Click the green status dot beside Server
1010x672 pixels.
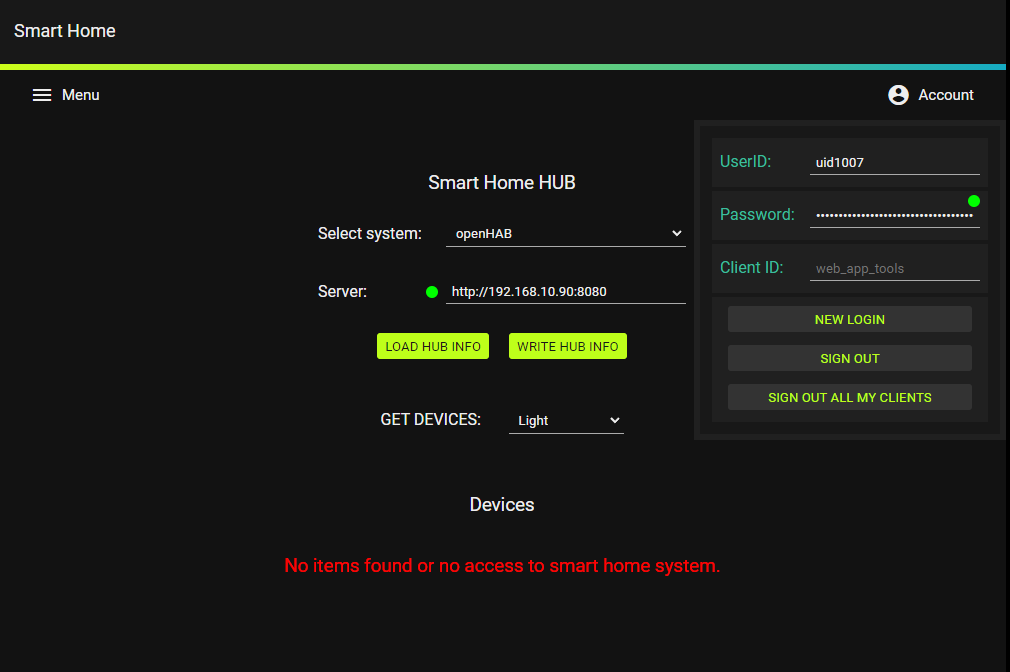pos(431,291)
